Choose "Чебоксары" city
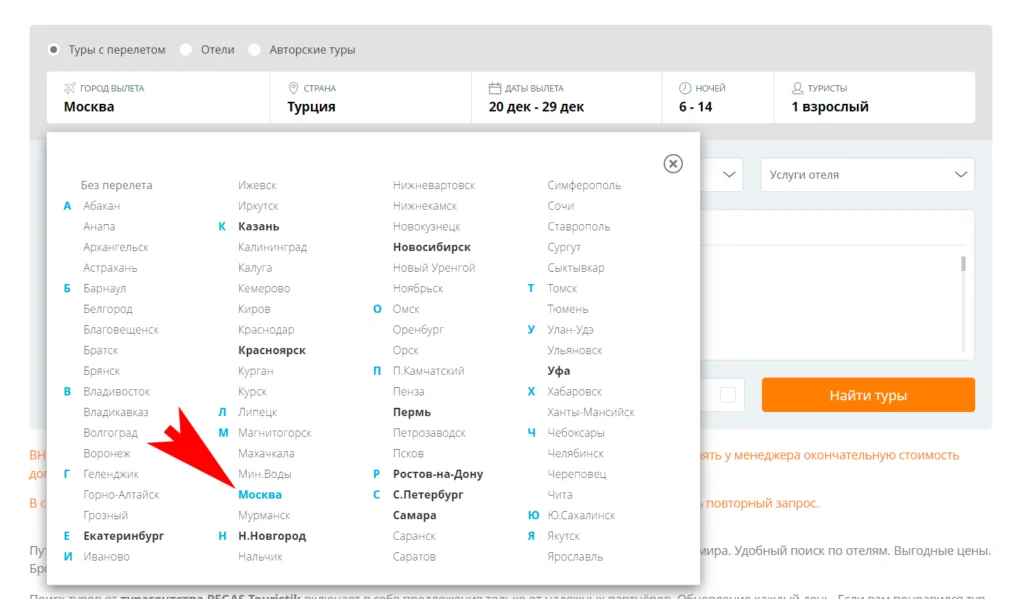Image resolution: width=1024 pixels, height=599 pixels. [575, 432]
